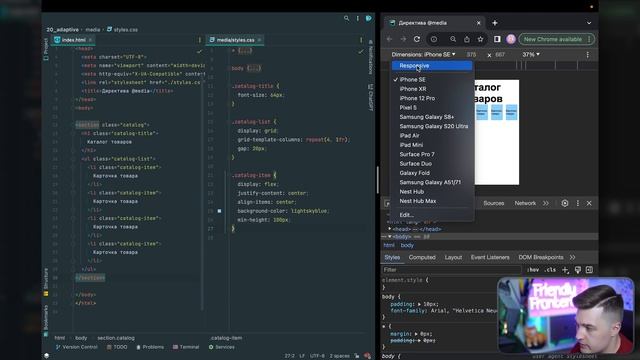
Task: Open tab options for styles.css pane
Action: (361, 40)
